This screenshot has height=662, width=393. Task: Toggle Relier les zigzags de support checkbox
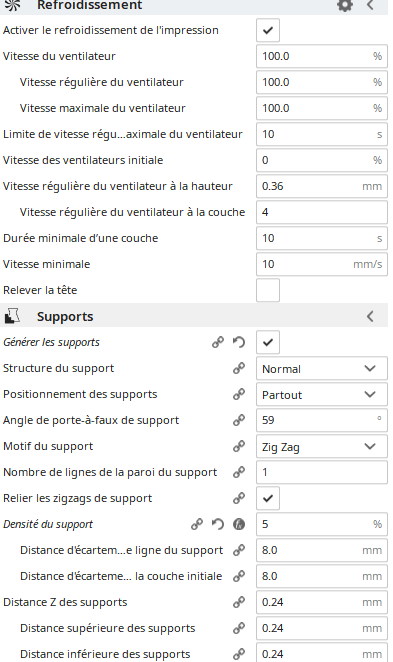(x=268, y=498)
